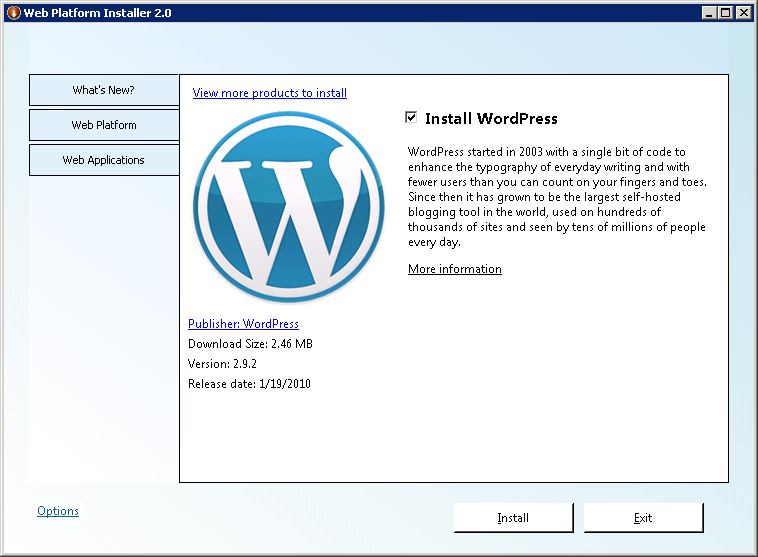Click the Install WordPress heading text
The width and height of the screenshot is (758, 557).
[491, 118]
